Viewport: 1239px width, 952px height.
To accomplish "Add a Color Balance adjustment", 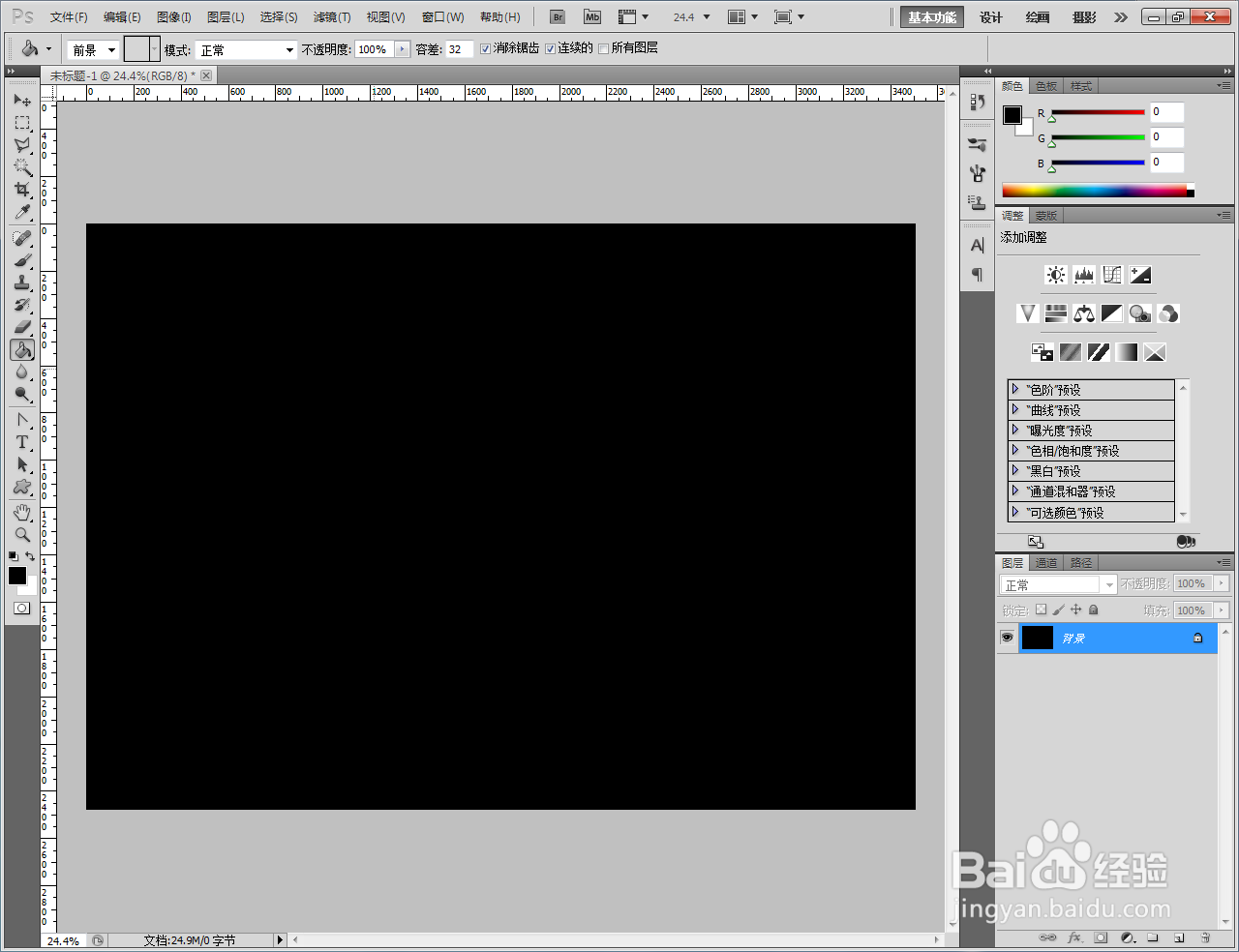I will click(x=1084, y=313).
